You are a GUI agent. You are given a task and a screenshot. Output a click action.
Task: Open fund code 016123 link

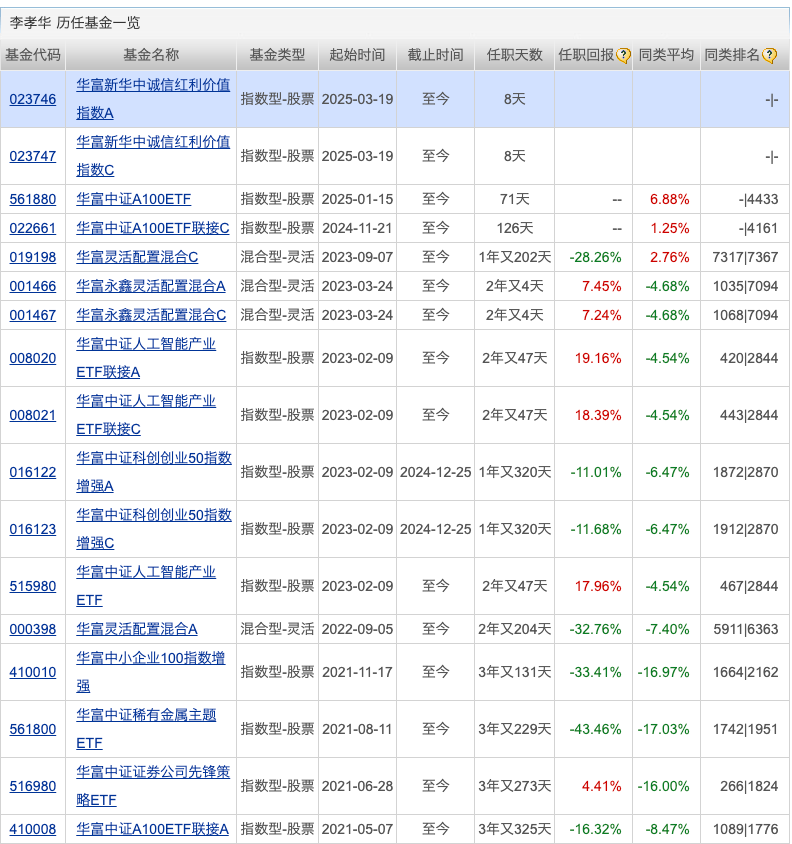coord(33,529)
